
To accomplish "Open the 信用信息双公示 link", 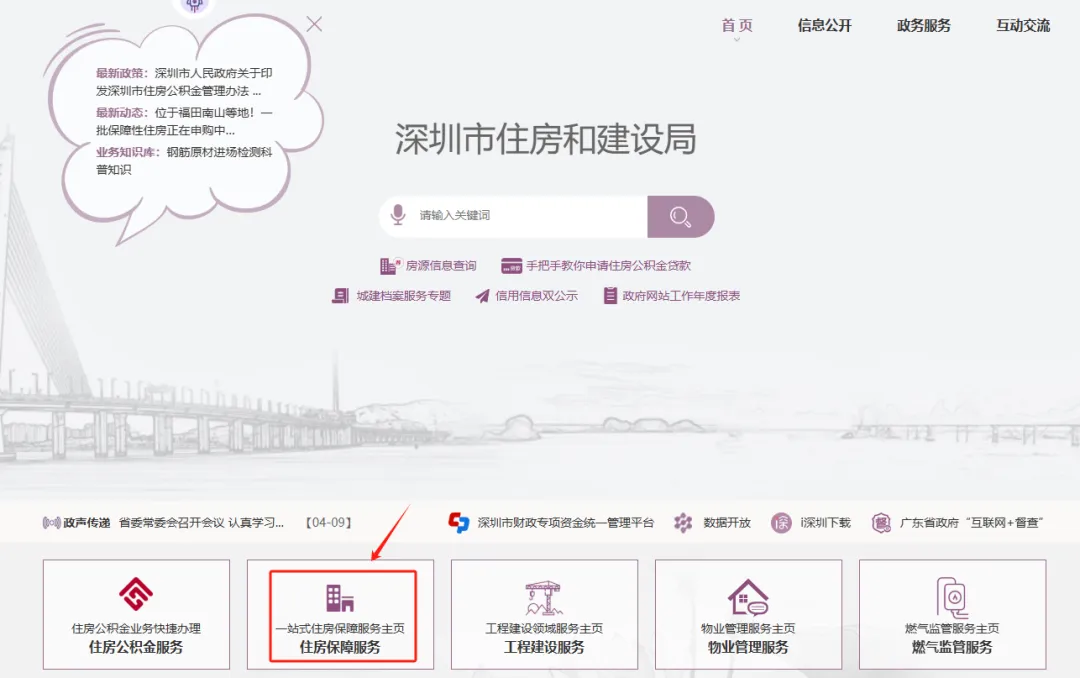I will (x=537, y=296).
